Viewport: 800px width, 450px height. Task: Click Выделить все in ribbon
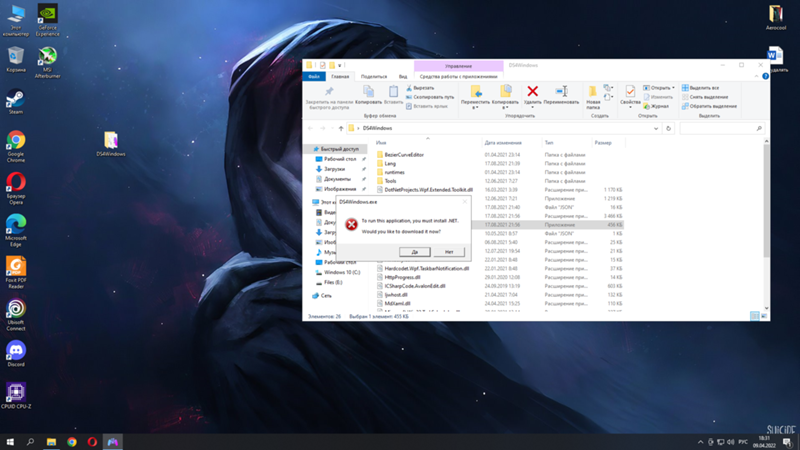(701, 88)
